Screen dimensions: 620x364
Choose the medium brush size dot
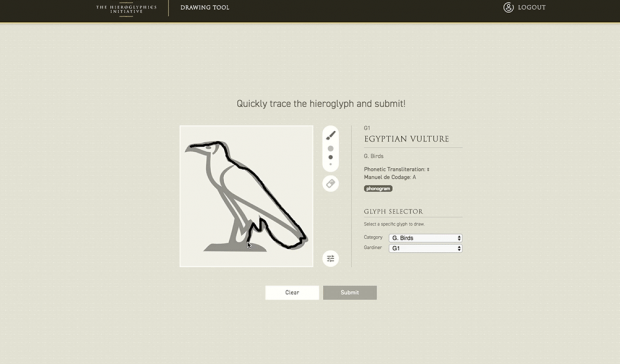pyautogui.click(x=331, y=157)
